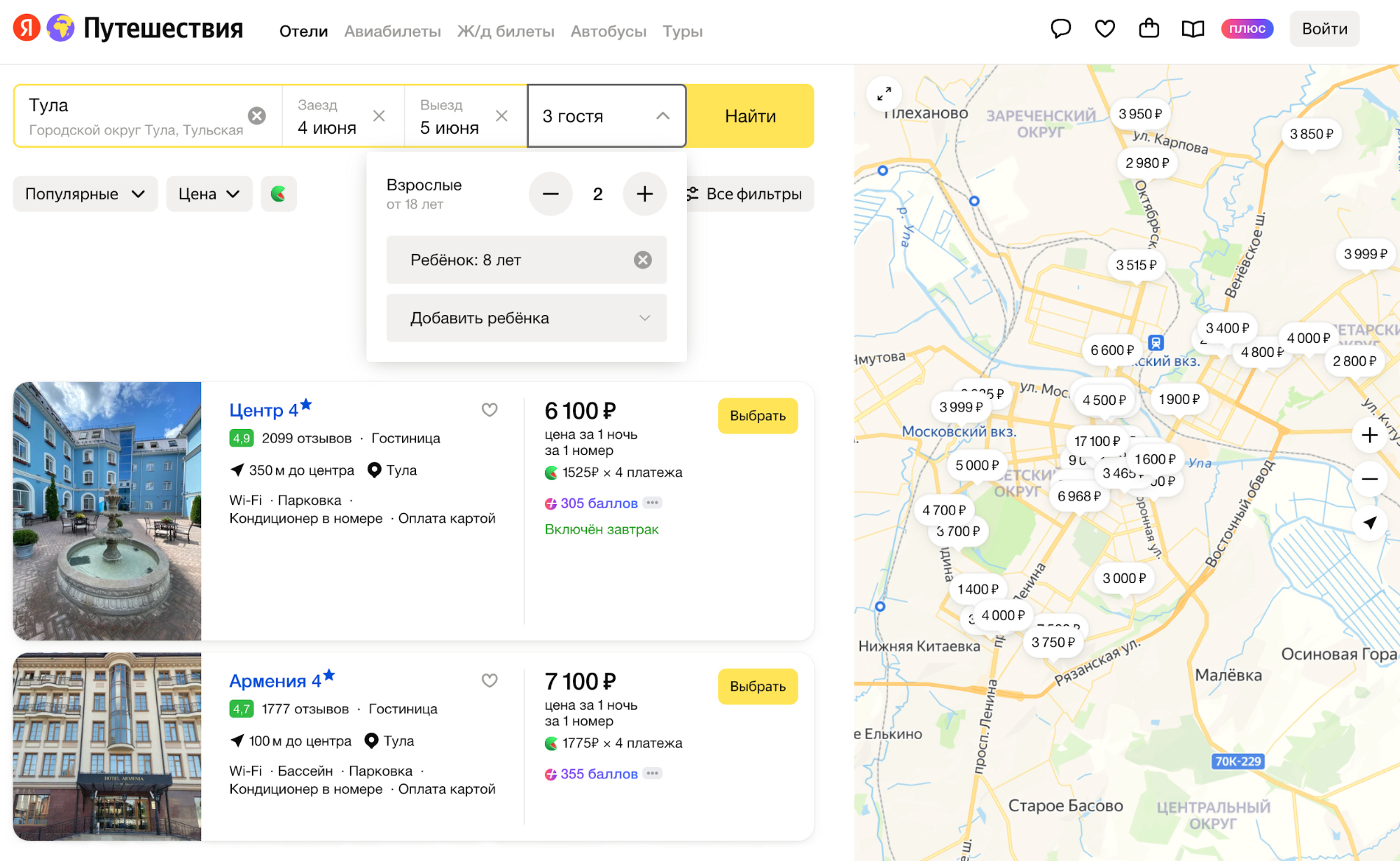Add Армения 4 hotel to favorites
This screenshot has width=1400, height=861.
tap(490, 680)
